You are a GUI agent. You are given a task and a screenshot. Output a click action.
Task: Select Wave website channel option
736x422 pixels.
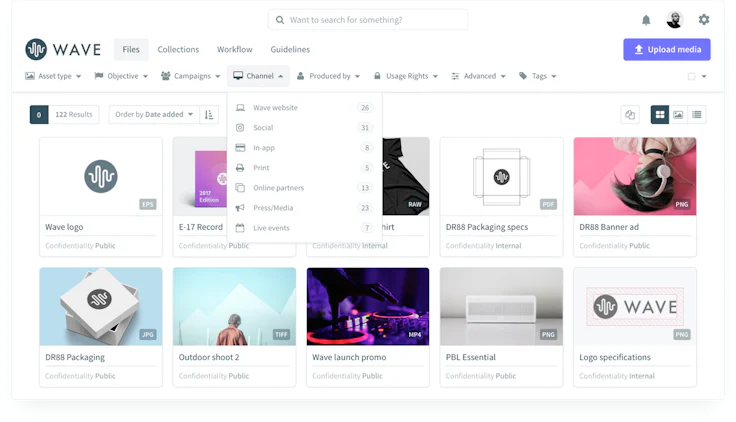pyautogui.click(x=304, y=107)
